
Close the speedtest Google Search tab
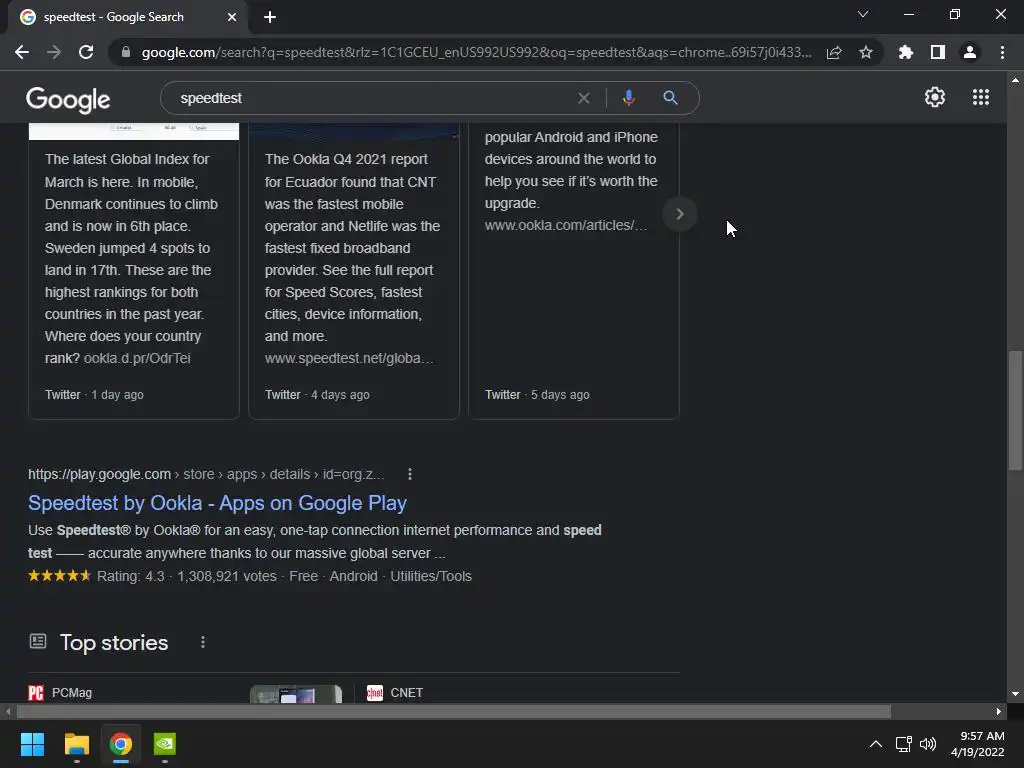[x=232, y=17]
